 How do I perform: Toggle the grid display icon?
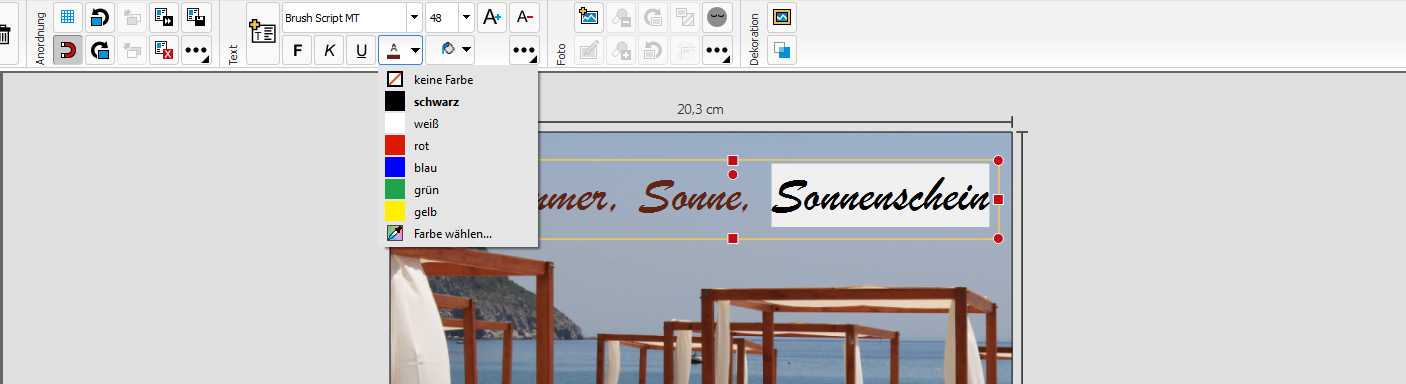[x=67, y=17]
